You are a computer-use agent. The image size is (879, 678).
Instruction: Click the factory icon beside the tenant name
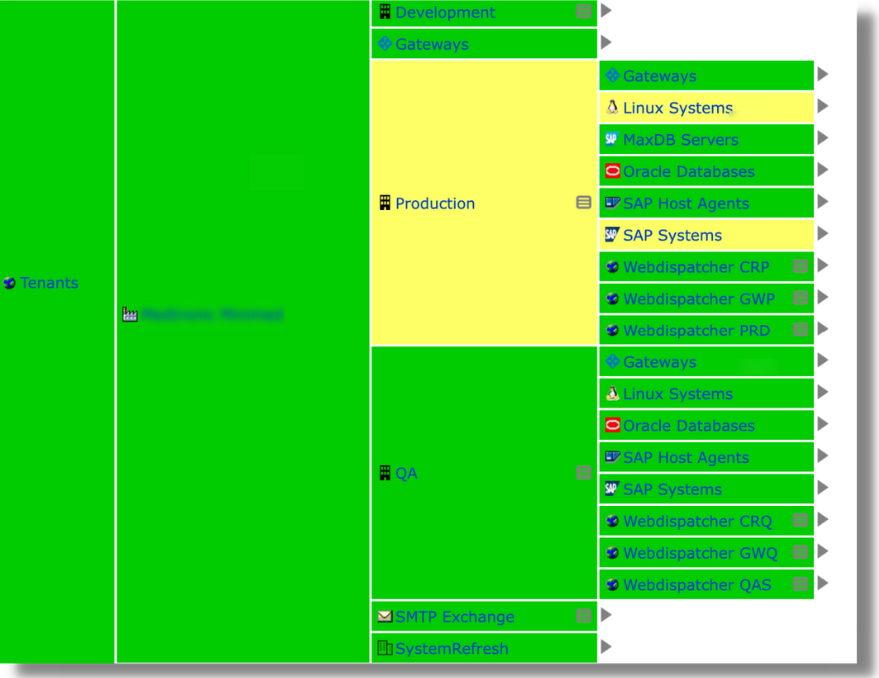point(129,313)
